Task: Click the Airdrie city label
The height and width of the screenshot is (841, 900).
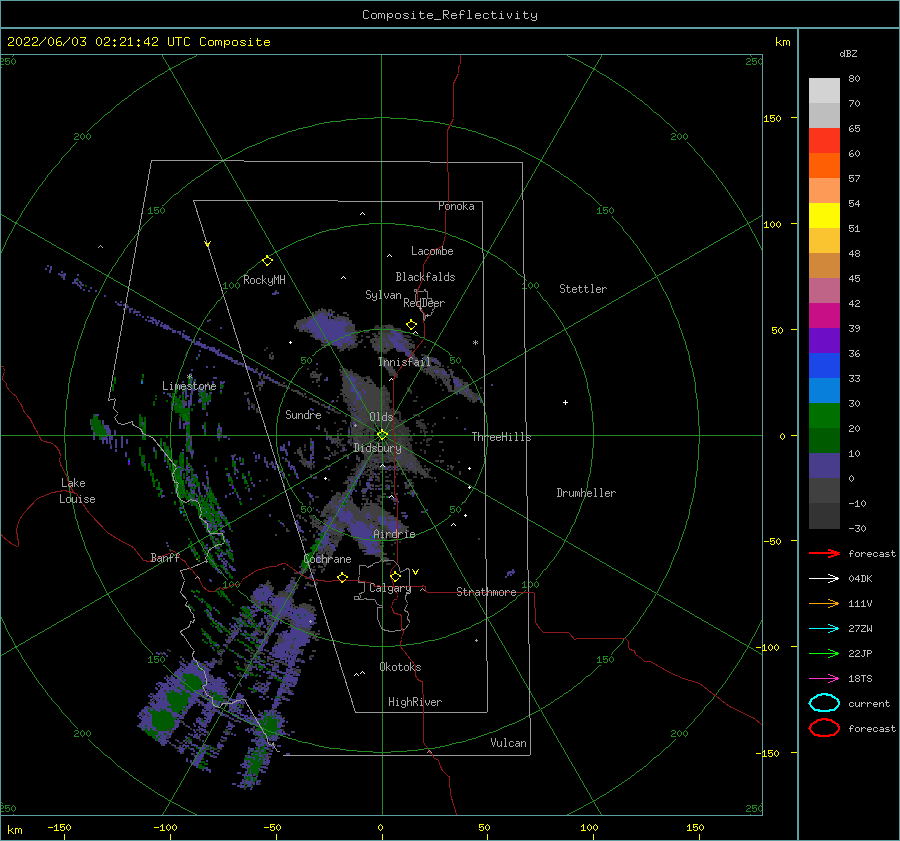Action: point(394,534)
